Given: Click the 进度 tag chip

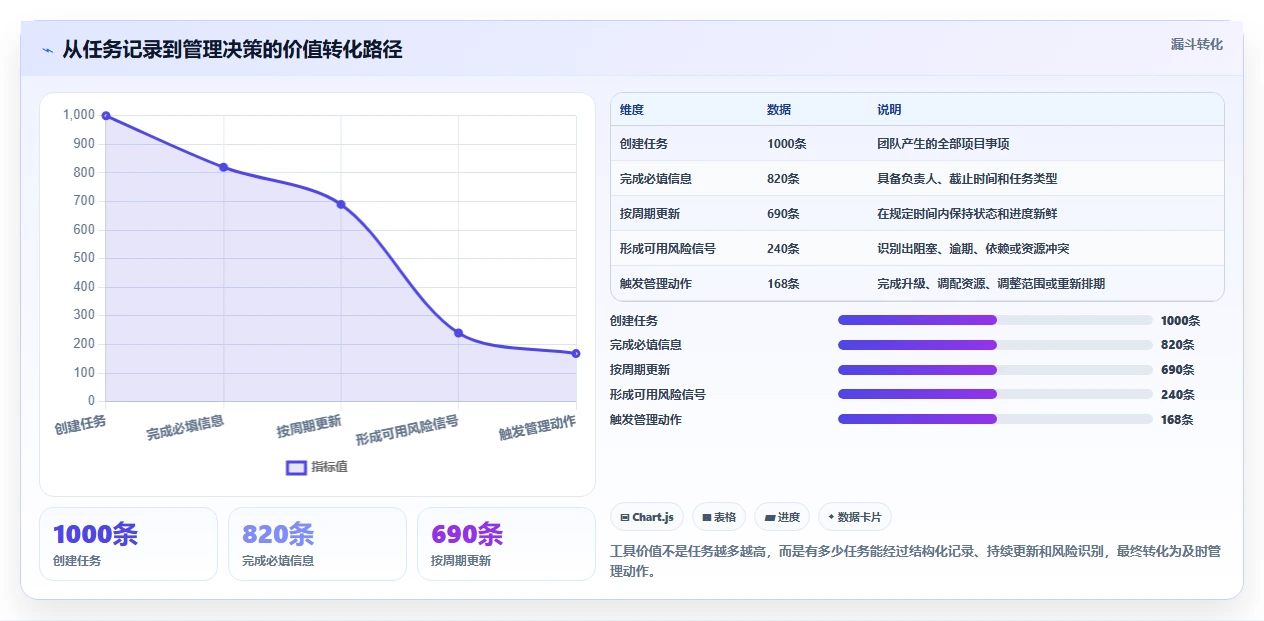Looking at the screenshot, I should [782, 517].
